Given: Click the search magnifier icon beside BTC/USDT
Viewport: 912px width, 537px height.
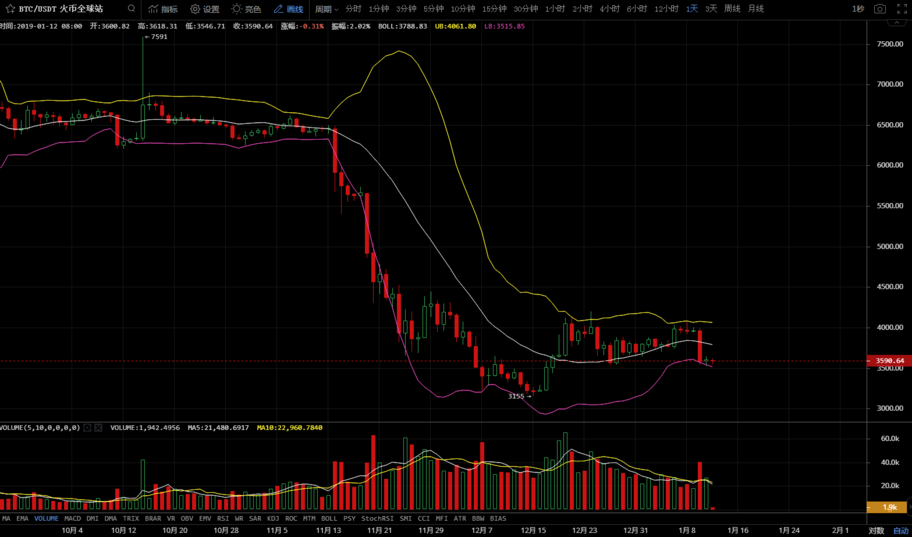Looking at the screenshot, I should coord(131,9).
